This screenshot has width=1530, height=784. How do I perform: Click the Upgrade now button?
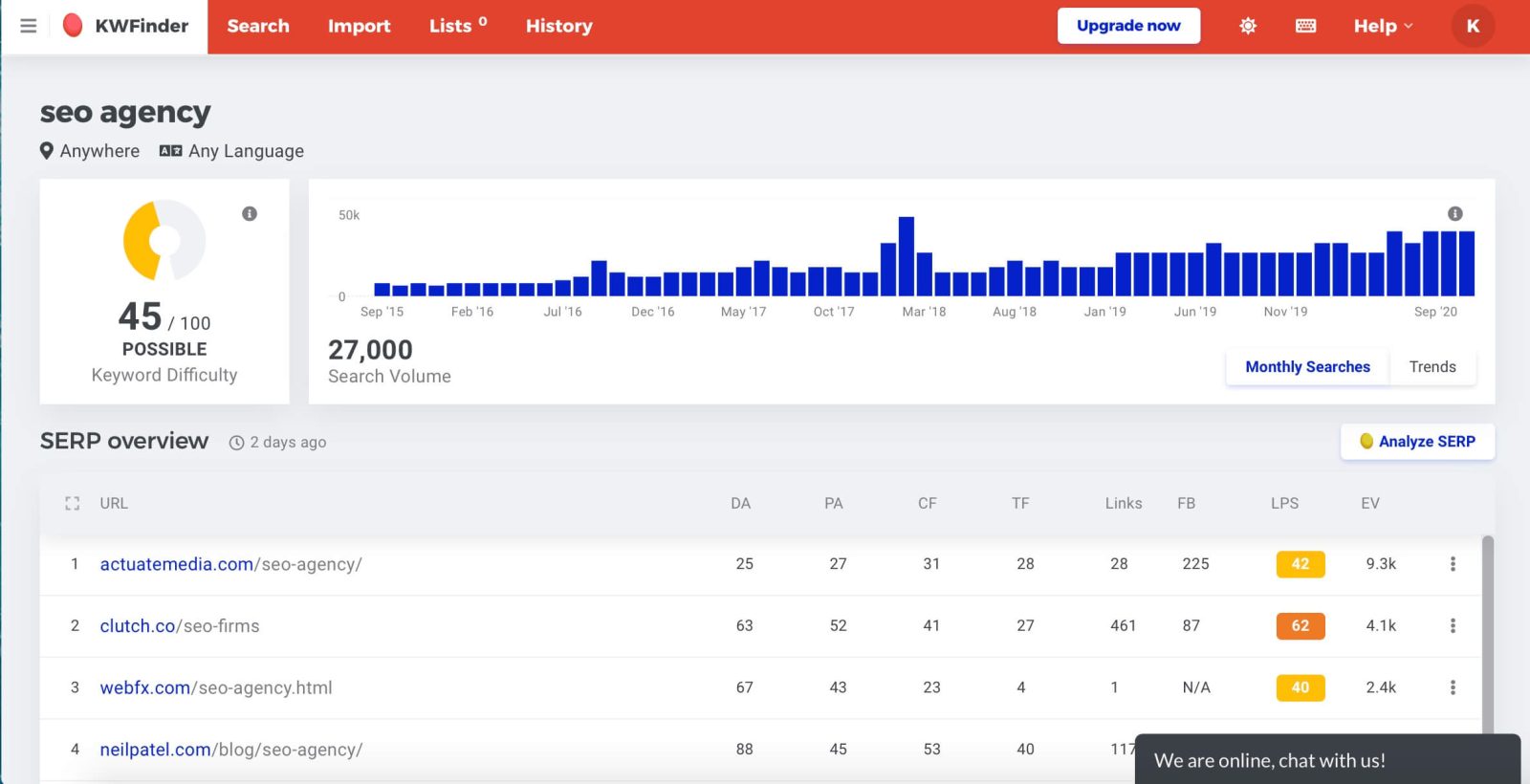[1128, 26]
